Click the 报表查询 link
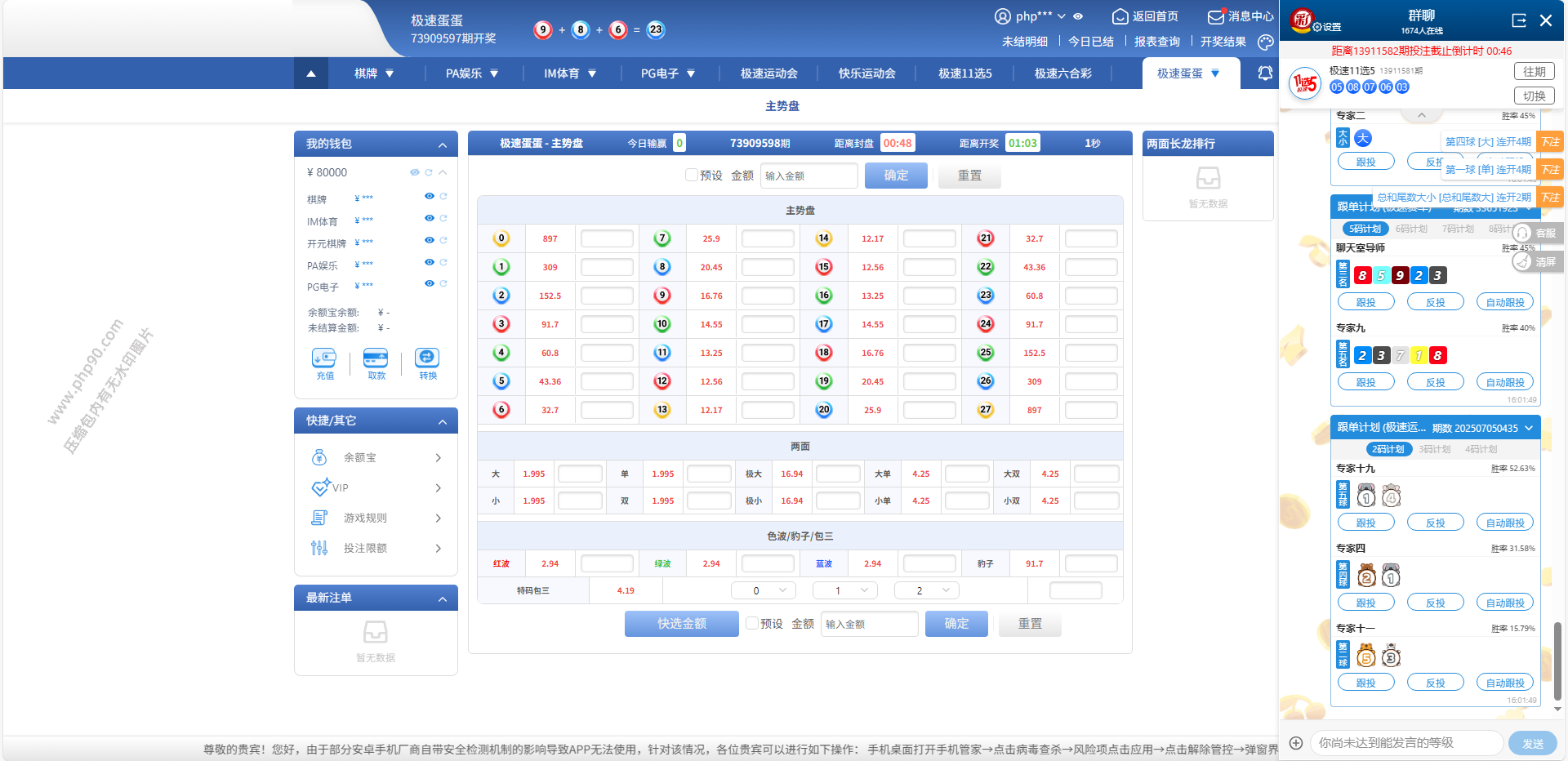1568x761 pixels. pos(1156,42)
